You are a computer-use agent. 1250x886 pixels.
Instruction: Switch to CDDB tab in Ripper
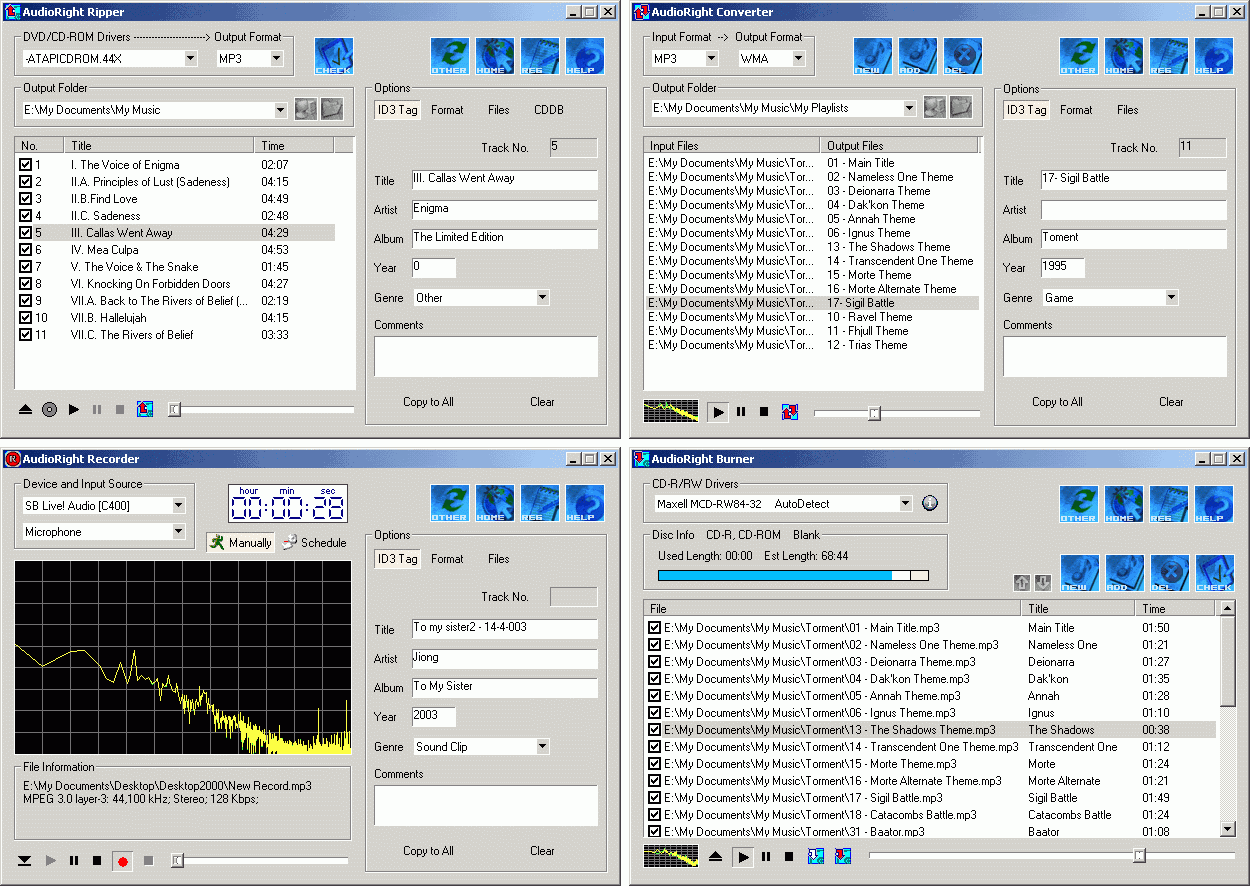(x=549, y=110)
